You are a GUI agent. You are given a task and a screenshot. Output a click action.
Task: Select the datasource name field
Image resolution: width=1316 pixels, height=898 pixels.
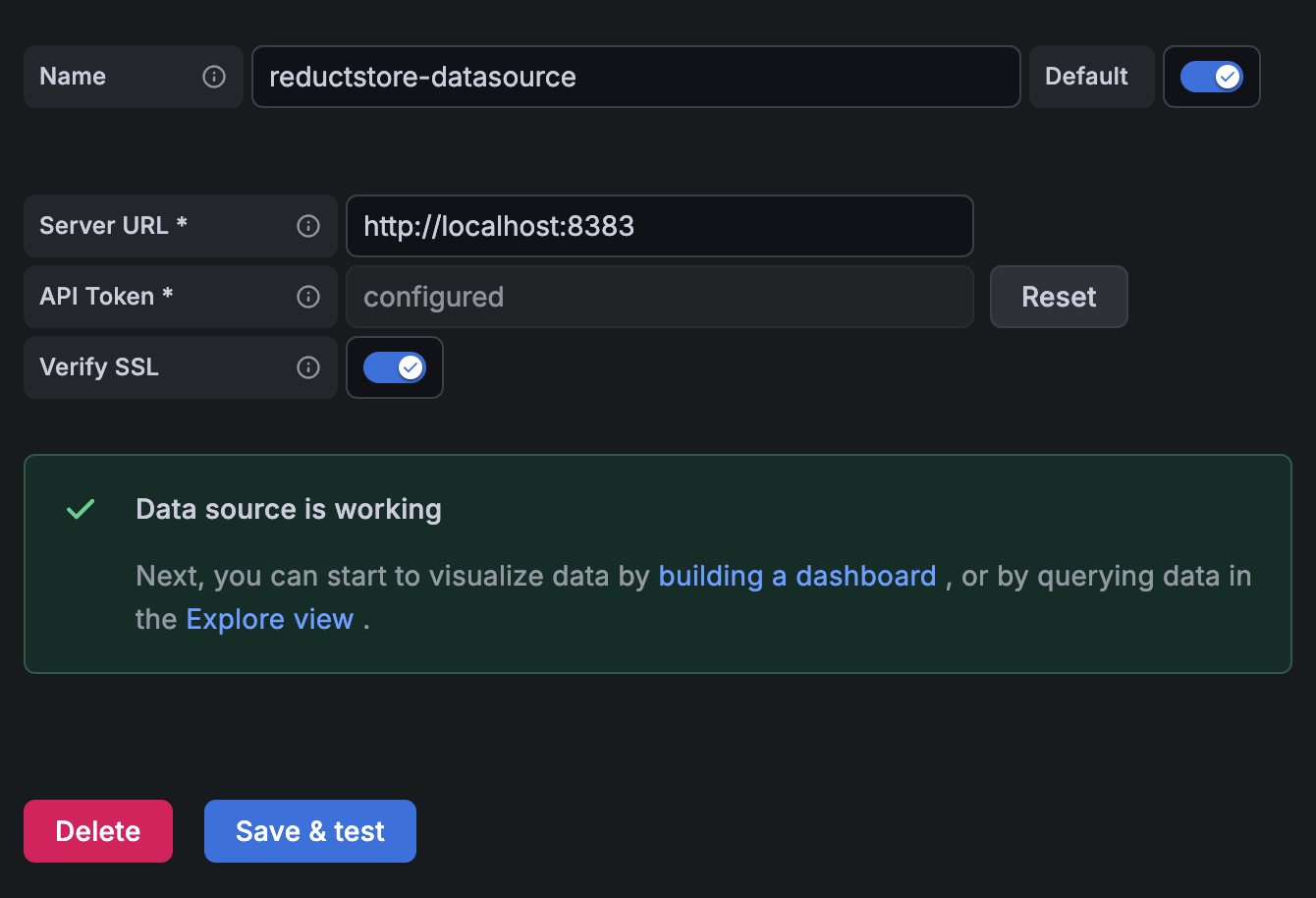tap(636, 76)
